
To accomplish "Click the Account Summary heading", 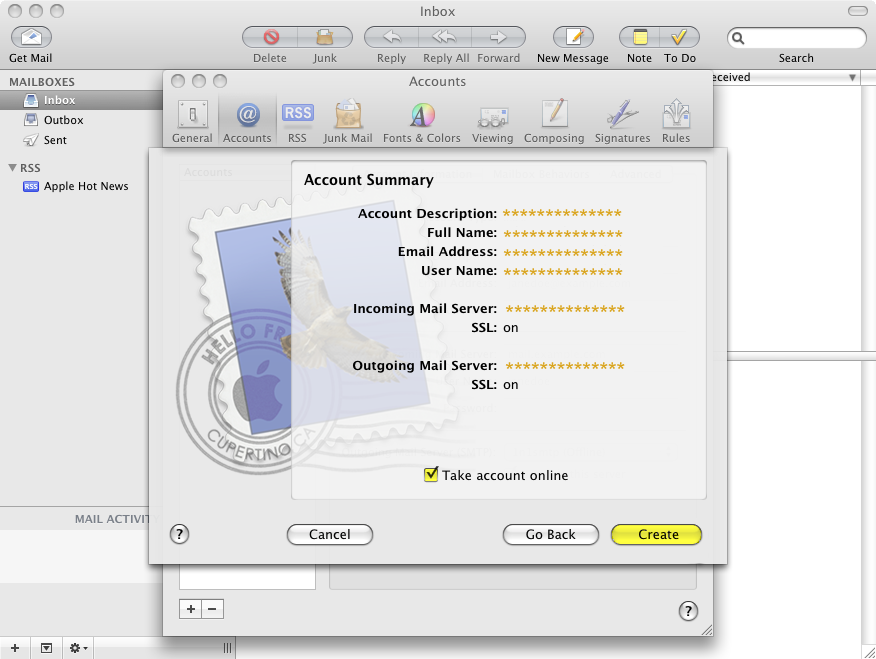I will [369, 180].
